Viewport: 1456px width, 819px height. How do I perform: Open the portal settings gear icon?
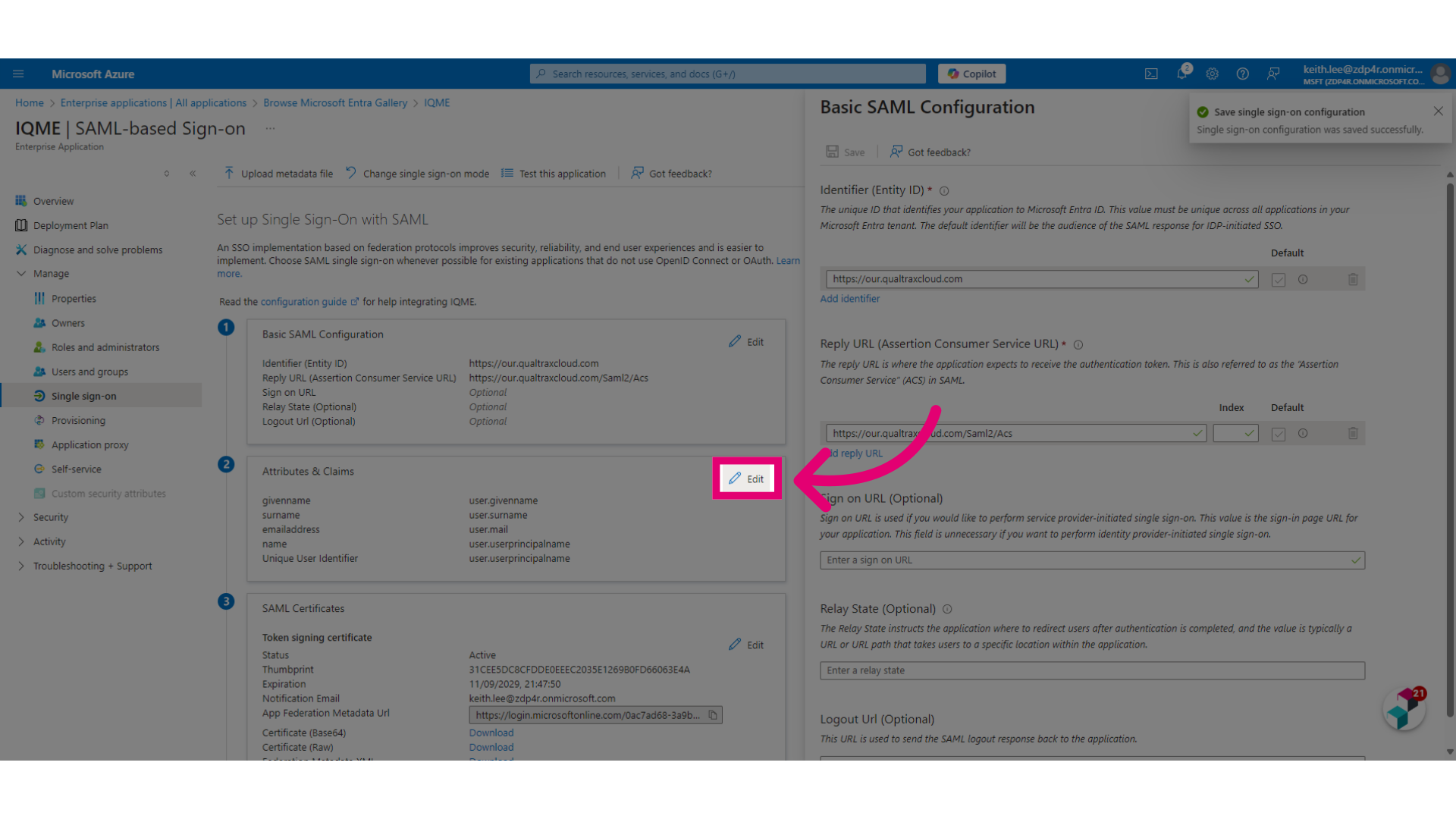pos(1213,74)
